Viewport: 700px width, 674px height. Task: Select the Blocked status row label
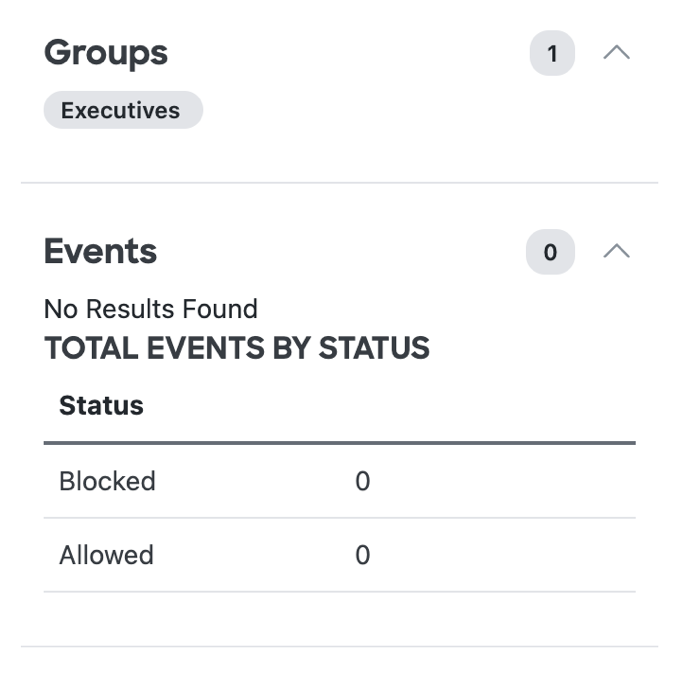[107, 481]
